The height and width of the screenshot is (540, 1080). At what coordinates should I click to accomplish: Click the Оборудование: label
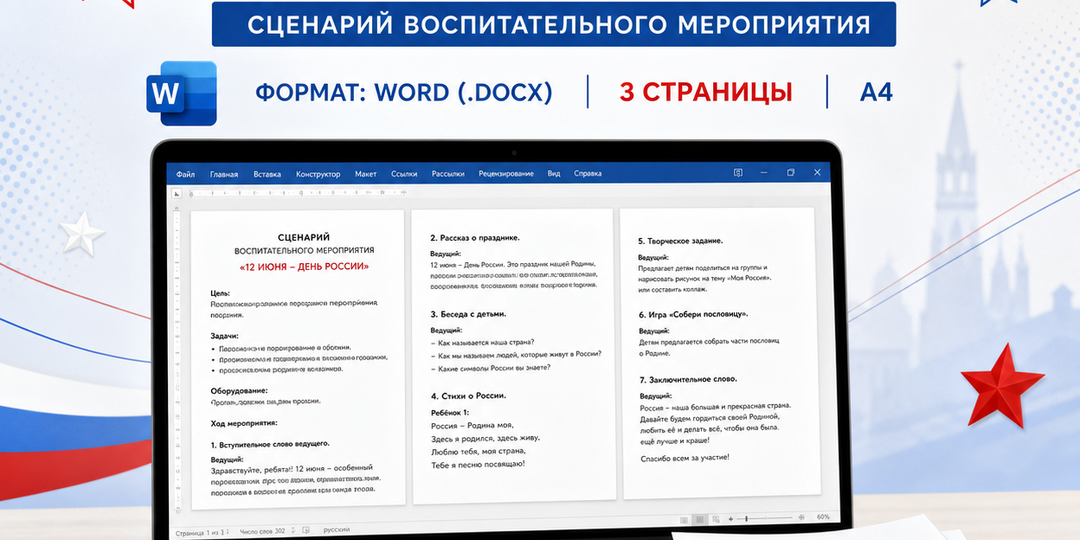coord(240,390)
